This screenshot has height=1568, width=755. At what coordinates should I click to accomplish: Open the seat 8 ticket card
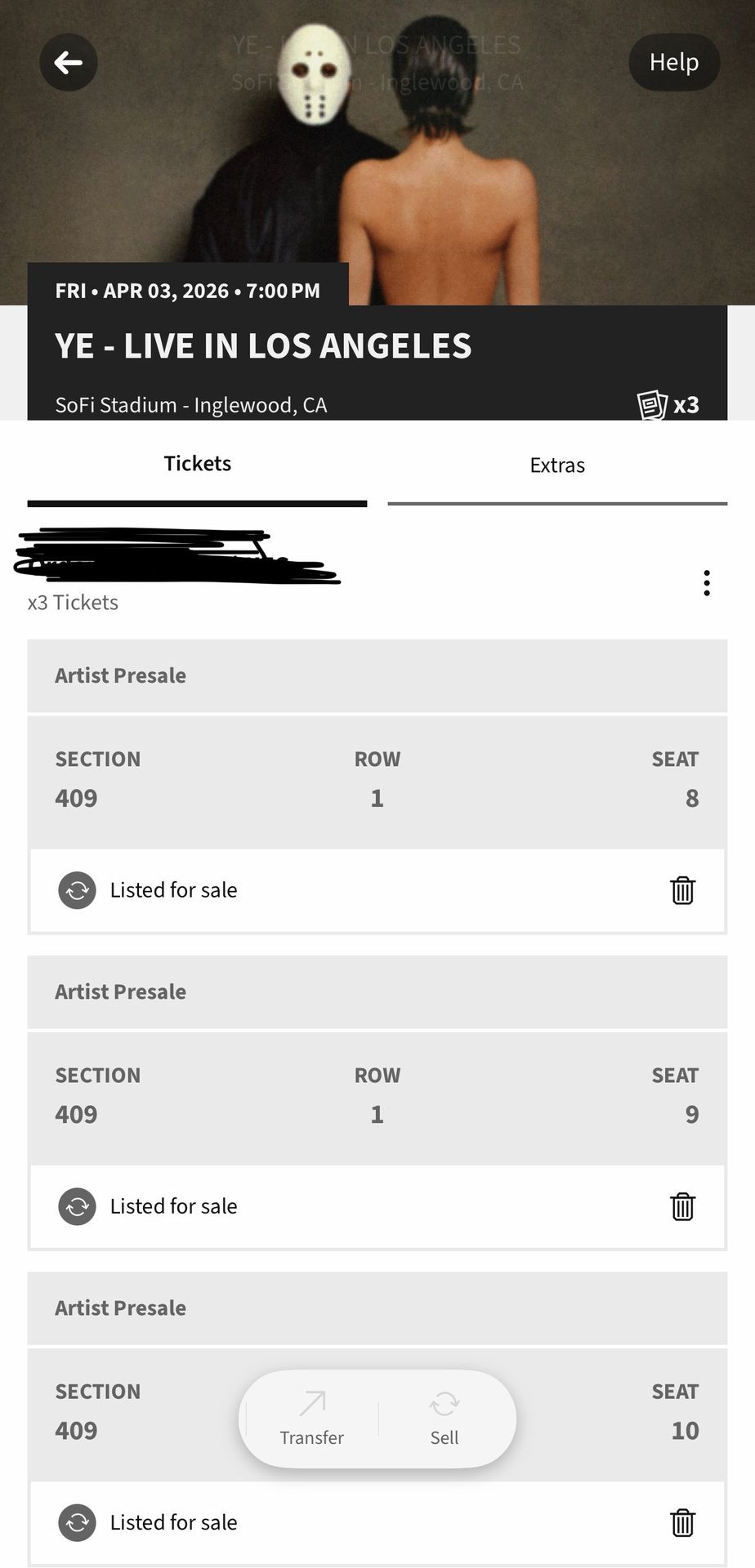click(x=377, y=782)
